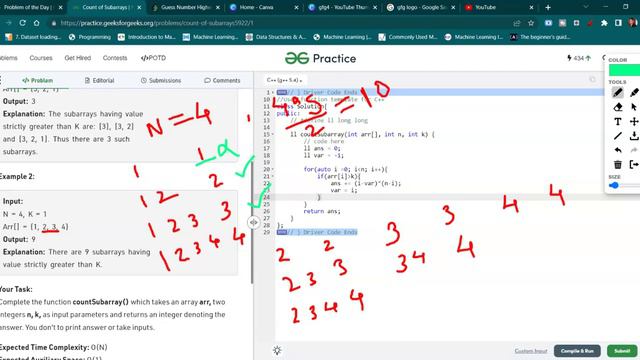The image size is (640, 360).
Task: Select the pencil drawing tool
Action: click(x=618, y=93)
